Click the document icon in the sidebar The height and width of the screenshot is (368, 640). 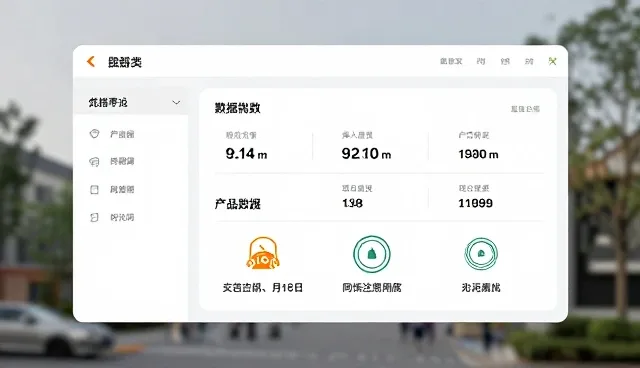94,217
